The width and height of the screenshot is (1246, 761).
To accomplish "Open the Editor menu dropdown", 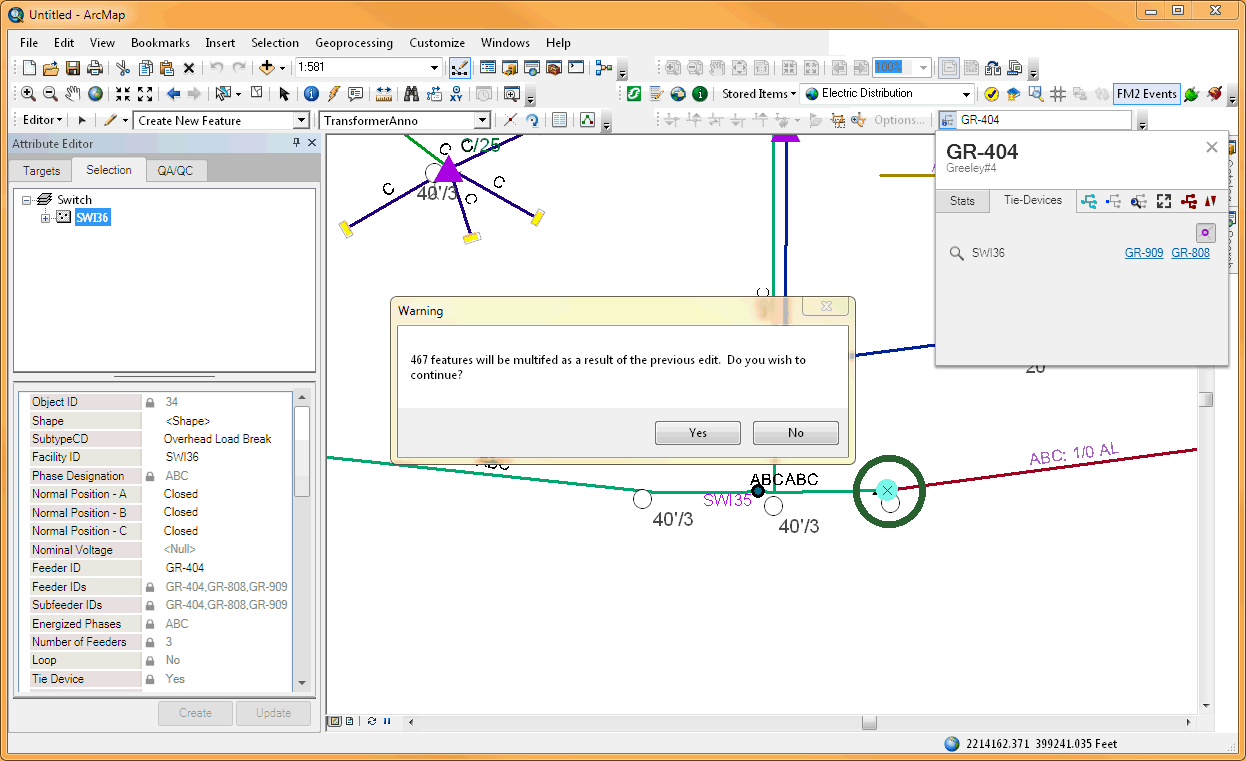I will click(x=42, y=120).
